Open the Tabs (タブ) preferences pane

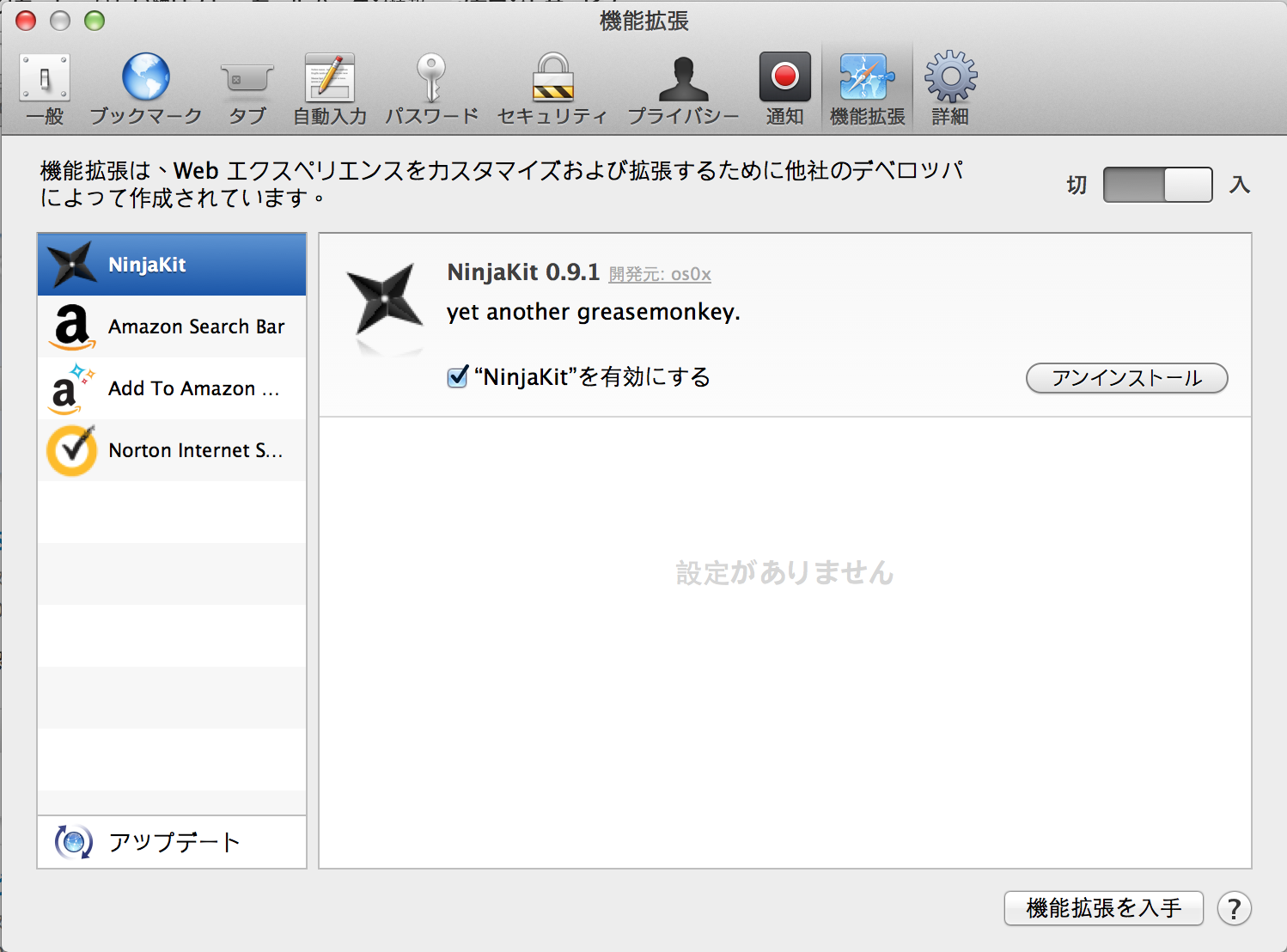click(247, 88)
